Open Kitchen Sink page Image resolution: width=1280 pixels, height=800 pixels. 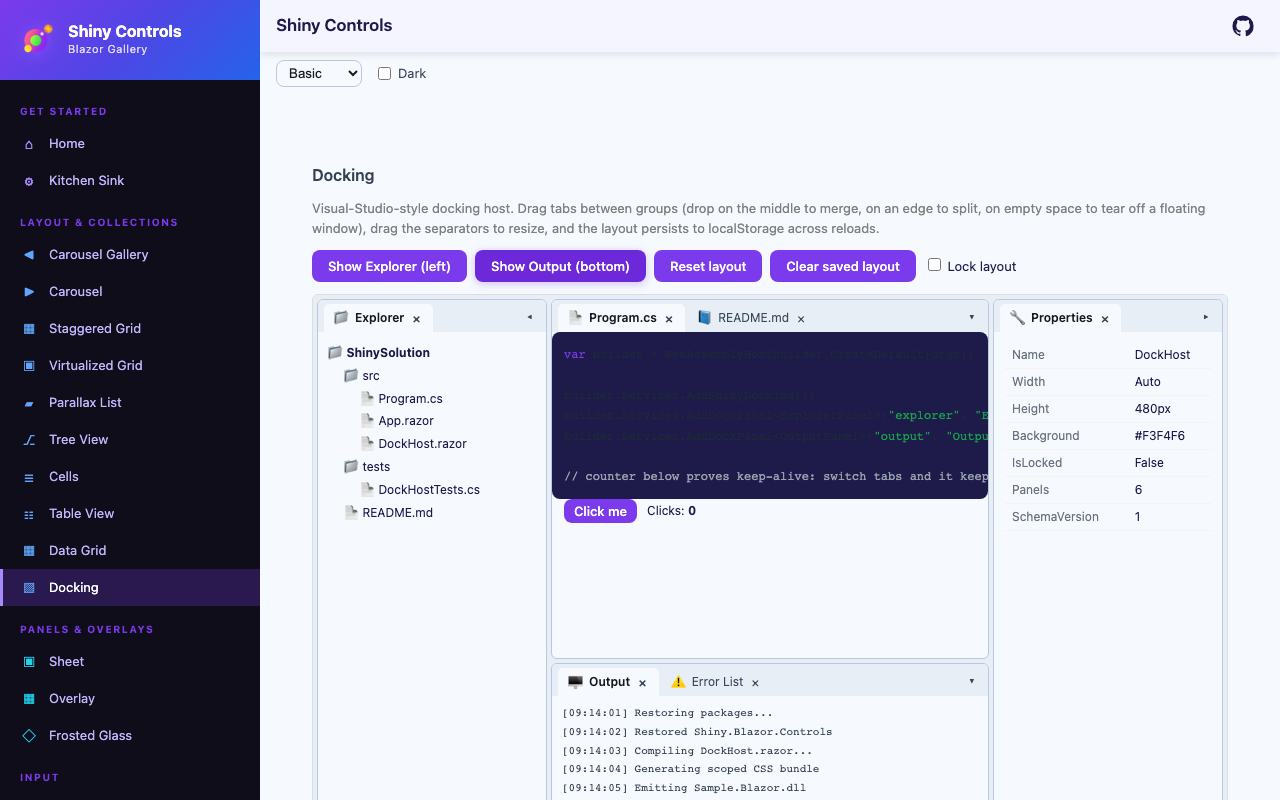130,181
